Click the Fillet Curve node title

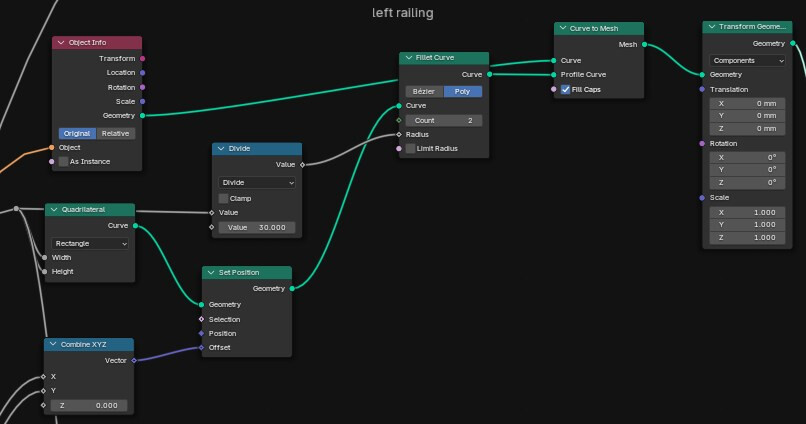click(435, 58)
